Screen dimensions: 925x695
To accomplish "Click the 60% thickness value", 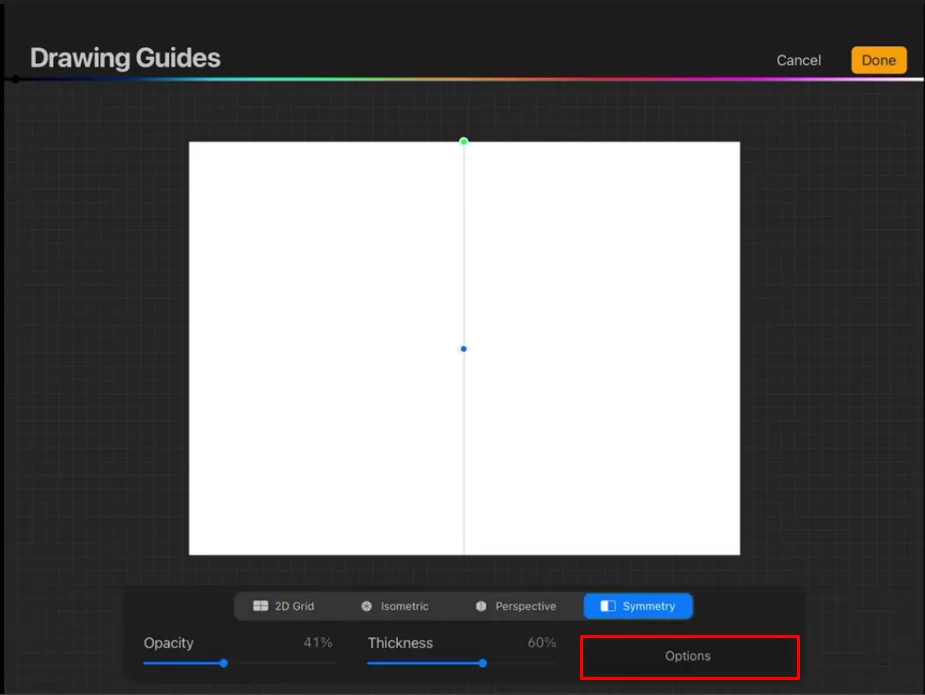I will (542, 642).
